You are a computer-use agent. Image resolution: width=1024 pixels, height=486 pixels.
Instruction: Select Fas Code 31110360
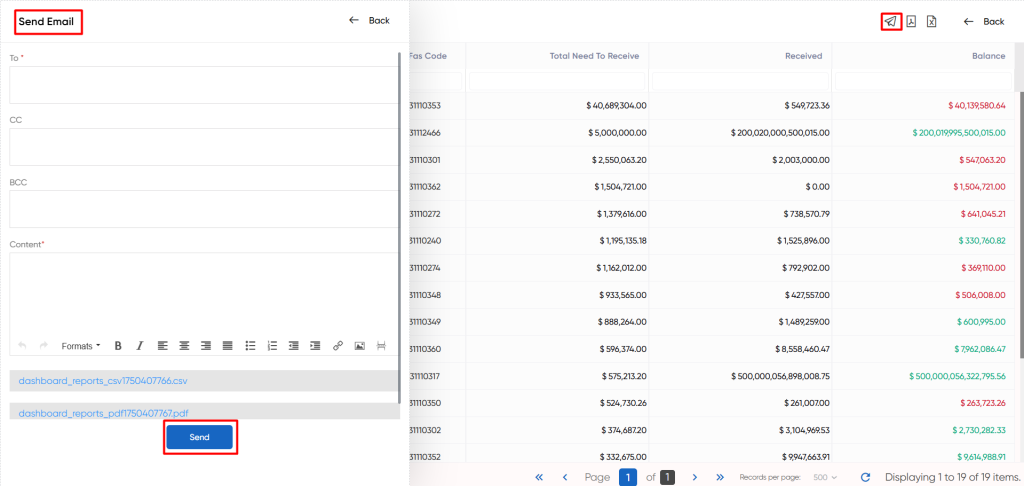point(425,349)
